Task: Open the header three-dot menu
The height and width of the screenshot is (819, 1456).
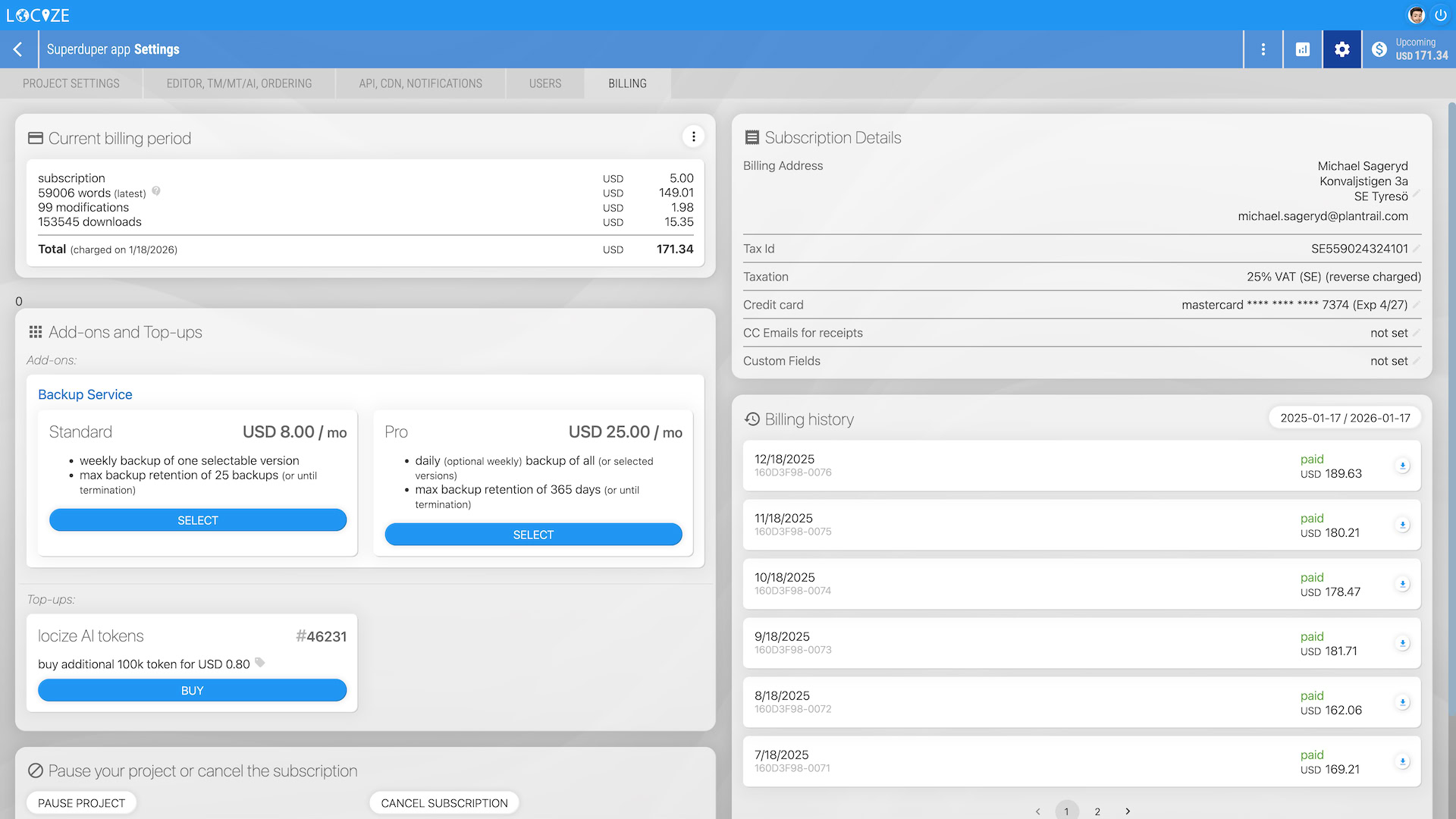Action: pos(1263,49)
